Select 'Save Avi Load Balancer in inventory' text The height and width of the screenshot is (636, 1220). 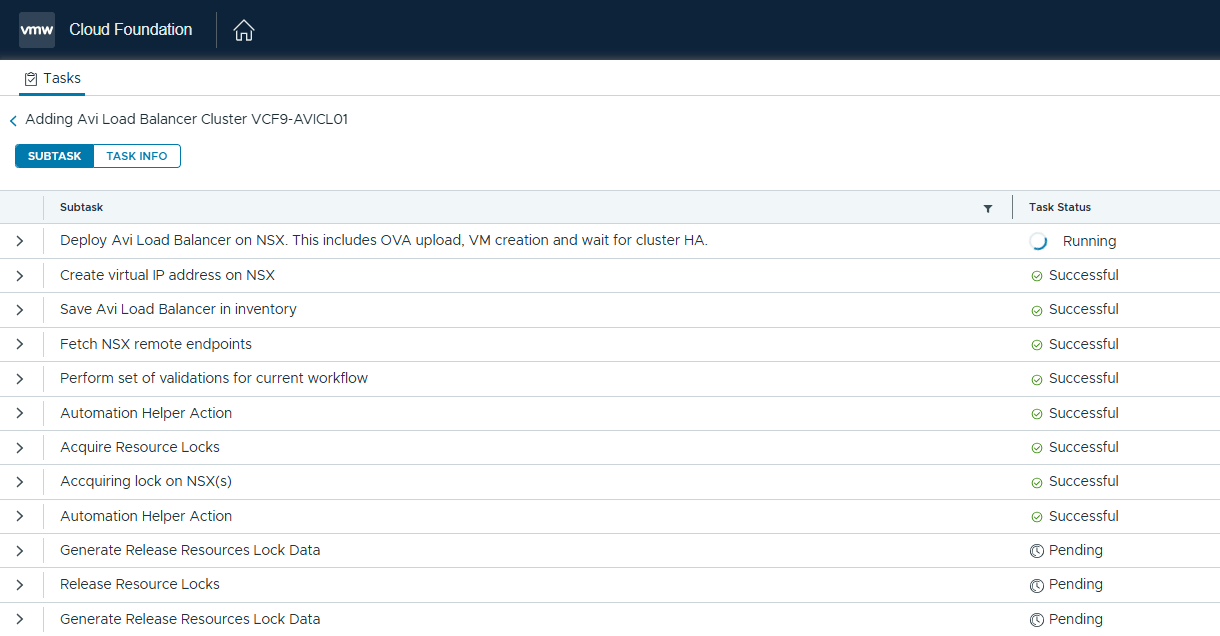point(178,309)
